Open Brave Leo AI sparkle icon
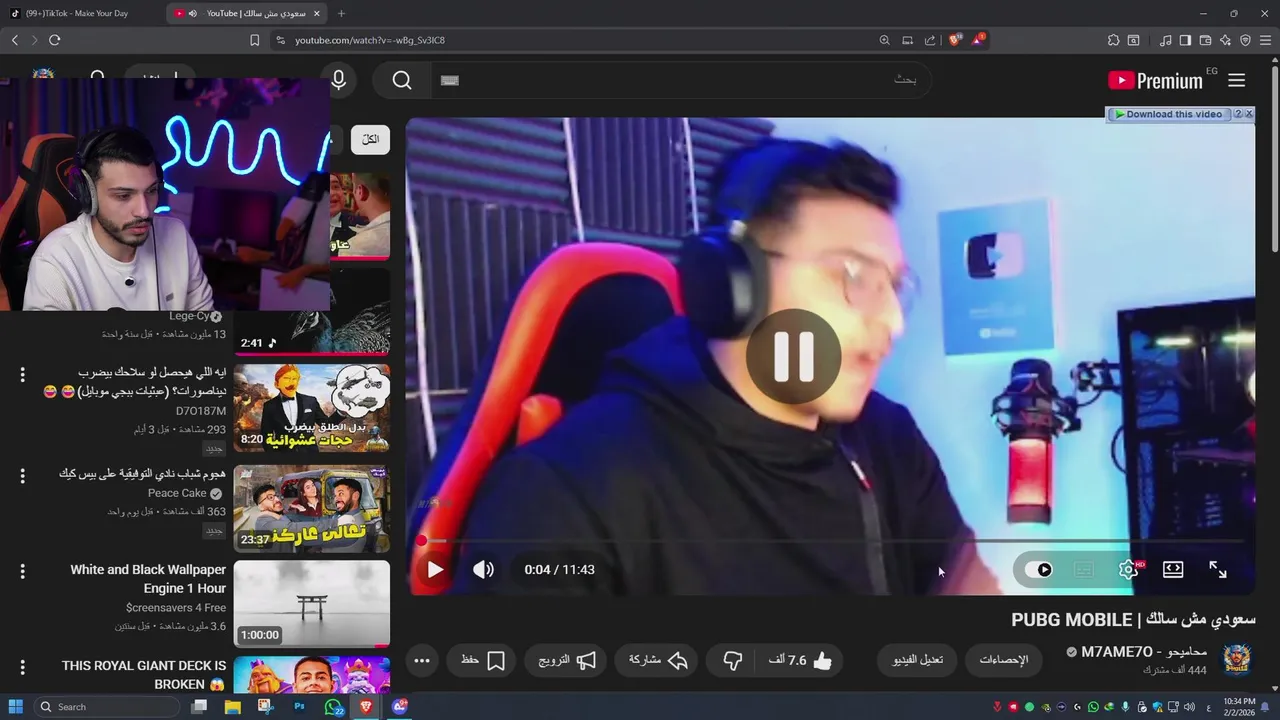1280x720 pixels. tap(1225, 40)
